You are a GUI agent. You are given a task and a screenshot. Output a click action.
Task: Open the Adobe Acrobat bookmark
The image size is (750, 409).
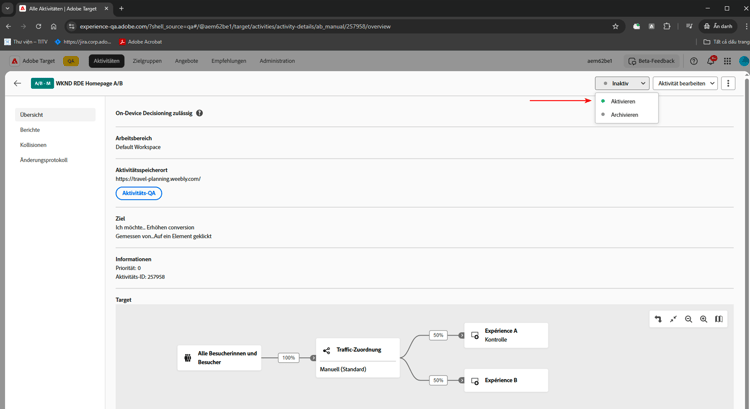click(141, 42)
